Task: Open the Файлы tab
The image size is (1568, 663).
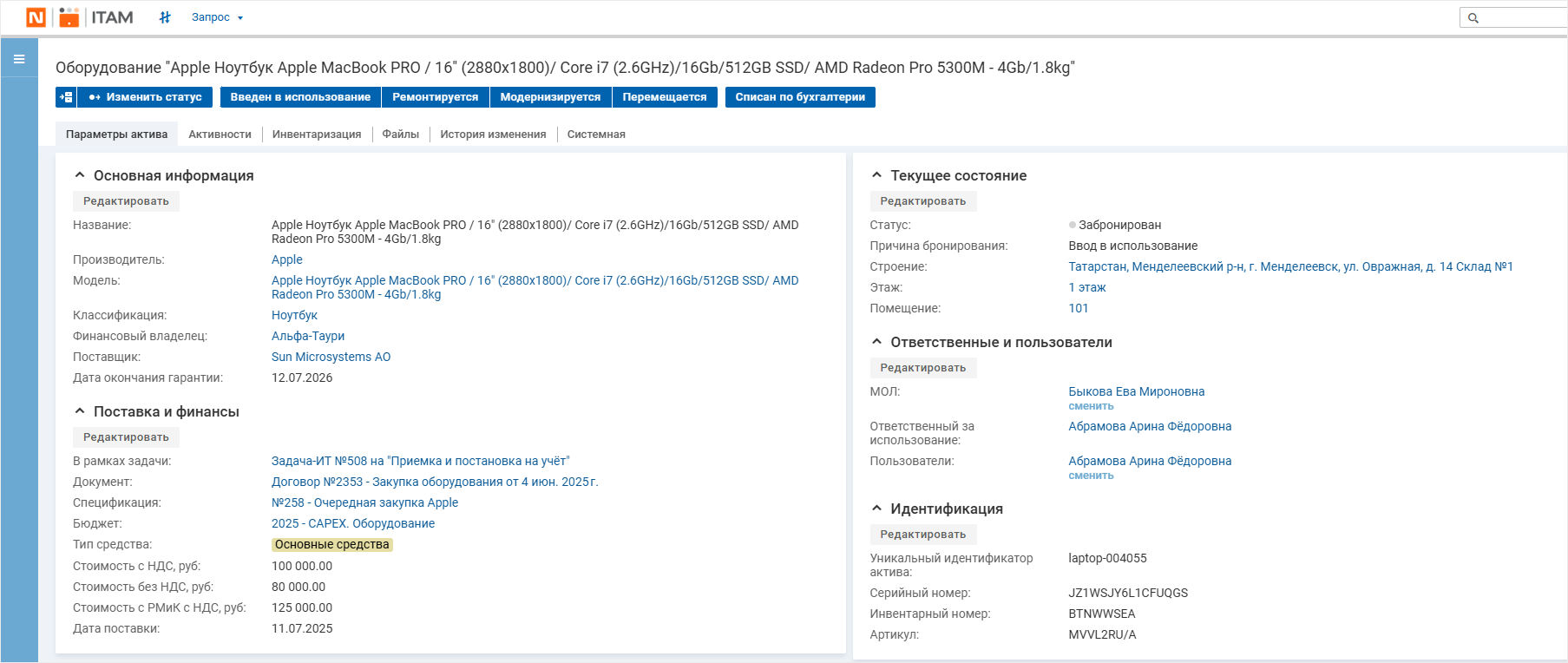Action: click(401, 135)
